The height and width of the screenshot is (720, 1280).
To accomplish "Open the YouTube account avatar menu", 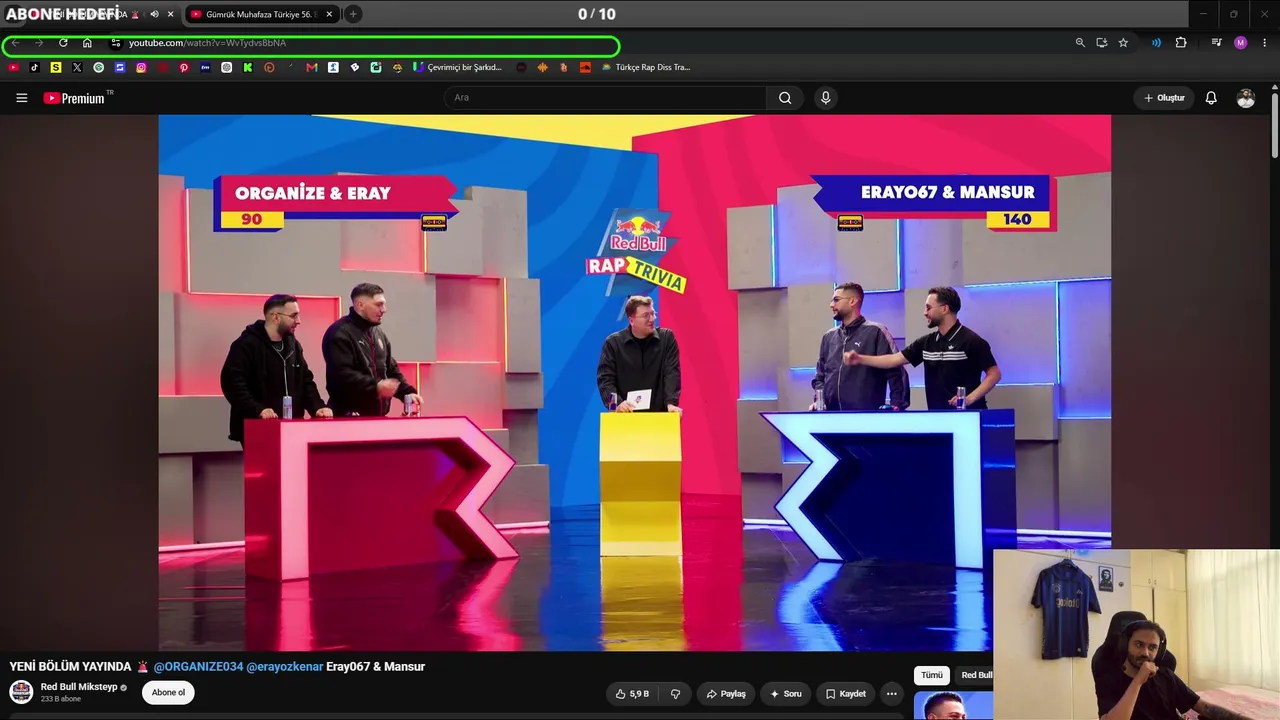I will pos(1245,98).
